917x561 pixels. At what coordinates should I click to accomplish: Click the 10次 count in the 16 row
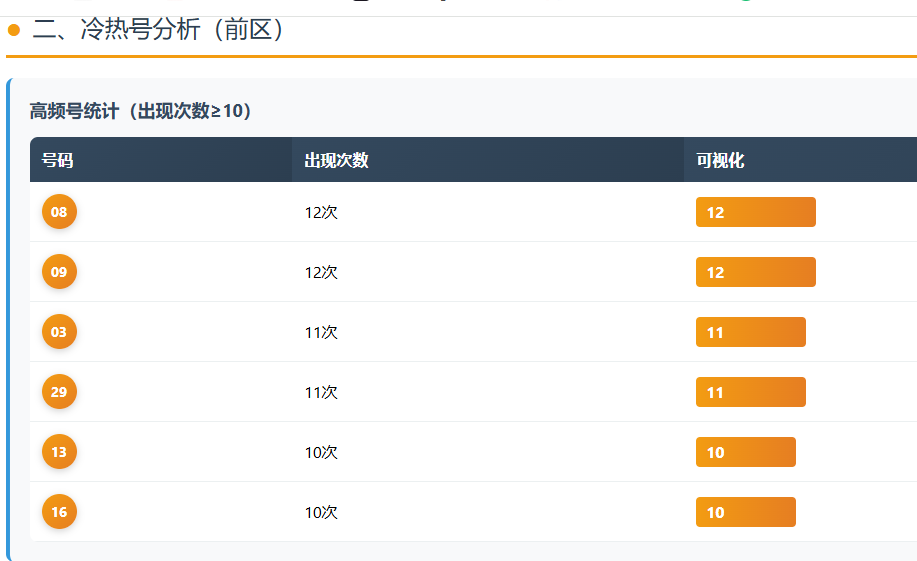(321, 512)
